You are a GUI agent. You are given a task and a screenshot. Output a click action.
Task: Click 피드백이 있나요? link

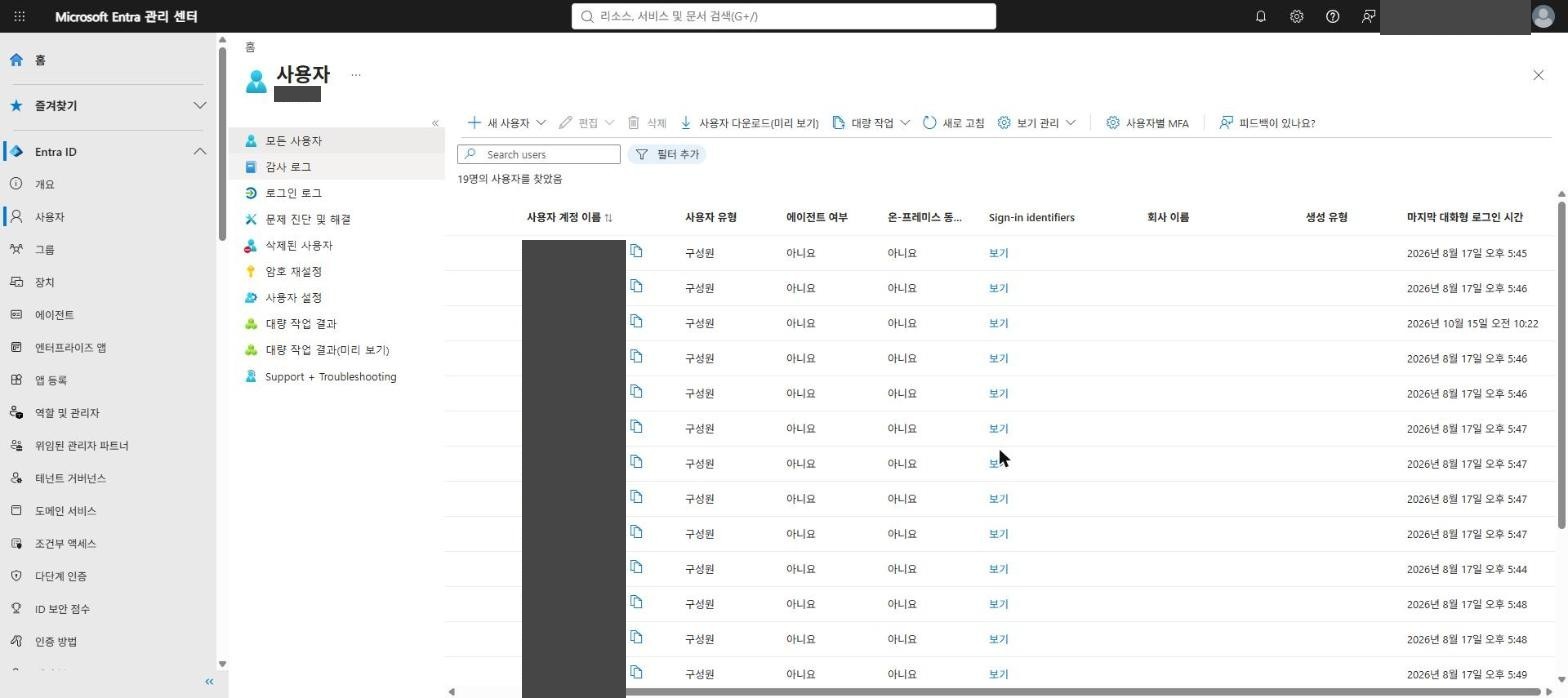pos(1267,123)
